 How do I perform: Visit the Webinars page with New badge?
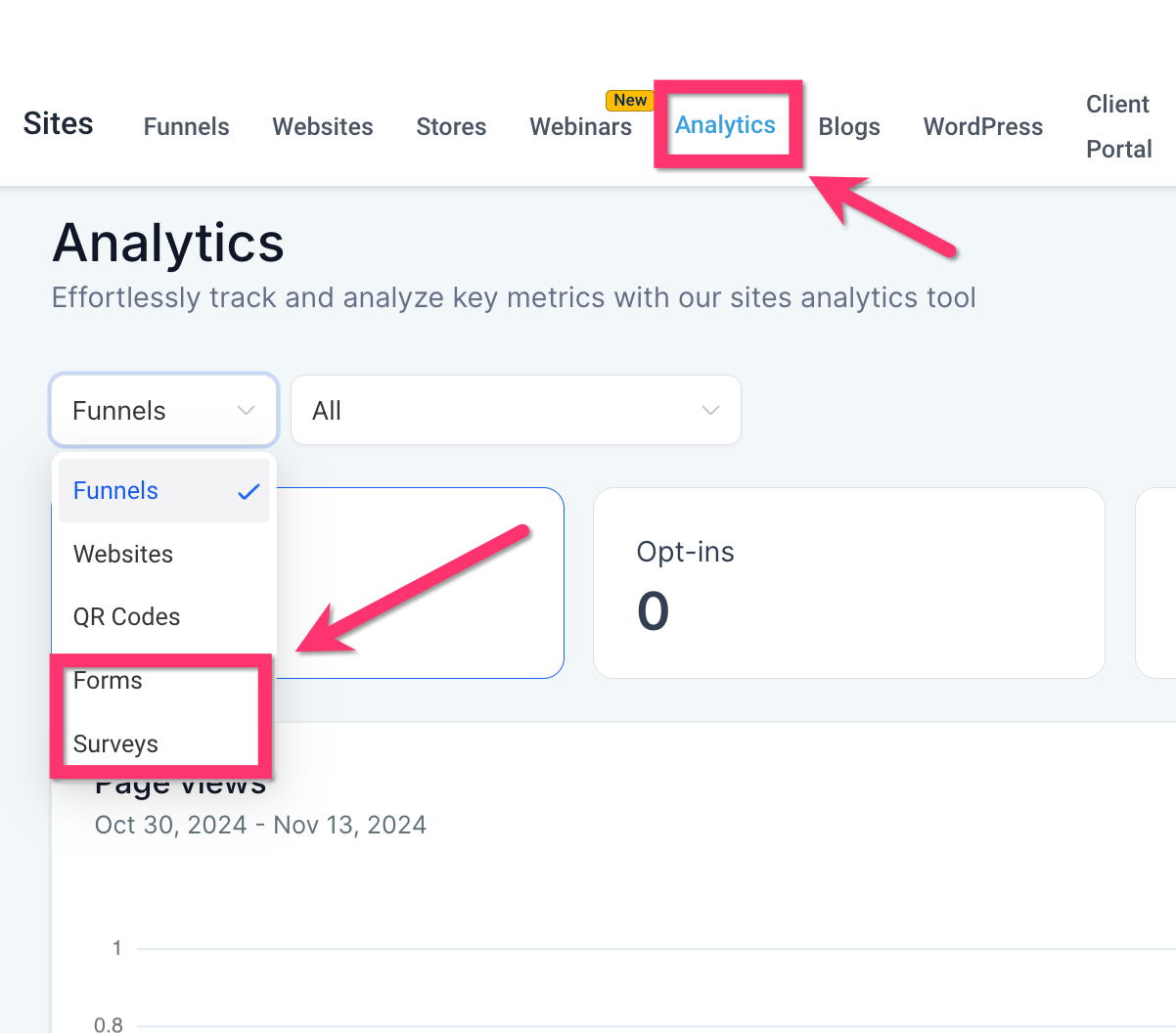[x=580, y=127]
